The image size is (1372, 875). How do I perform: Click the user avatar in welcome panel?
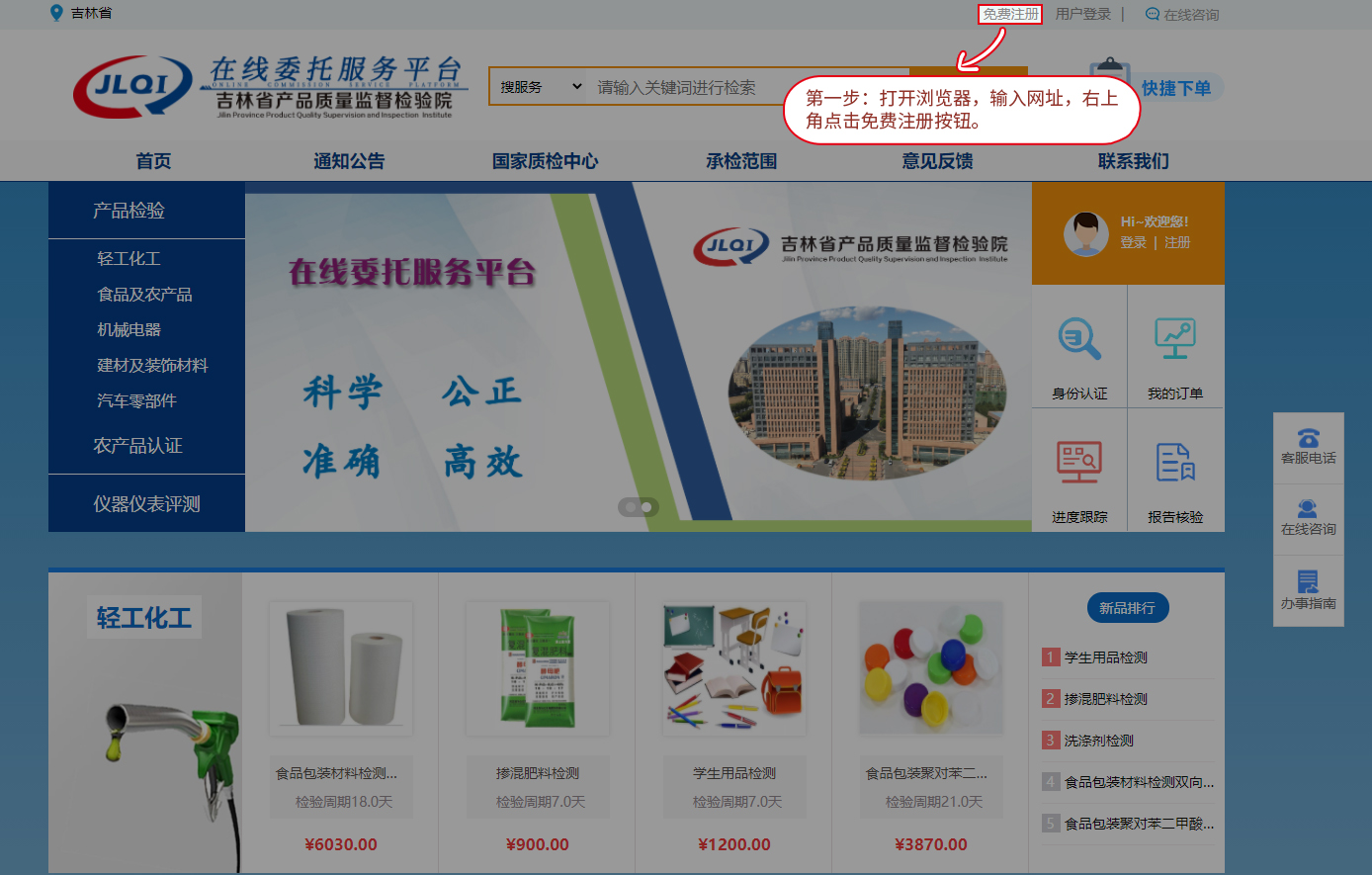[x=1085, y=234]
